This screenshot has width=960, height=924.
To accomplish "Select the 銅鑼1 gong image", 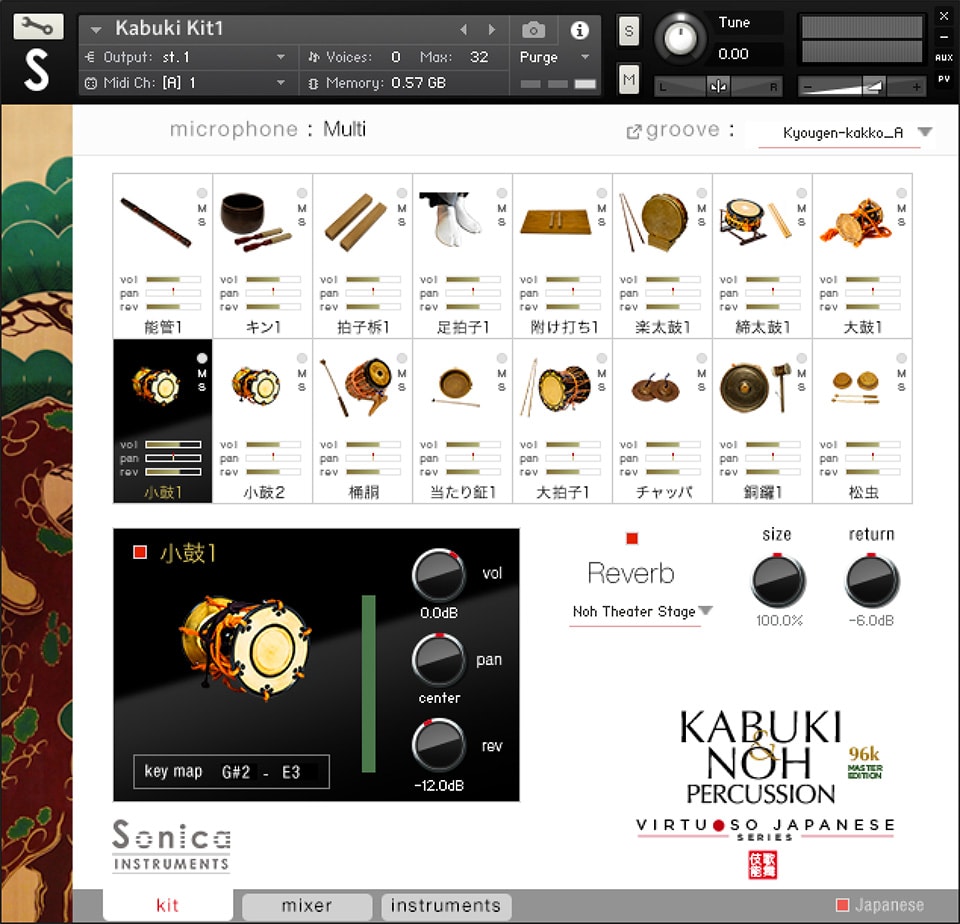I will pos(755,387).
